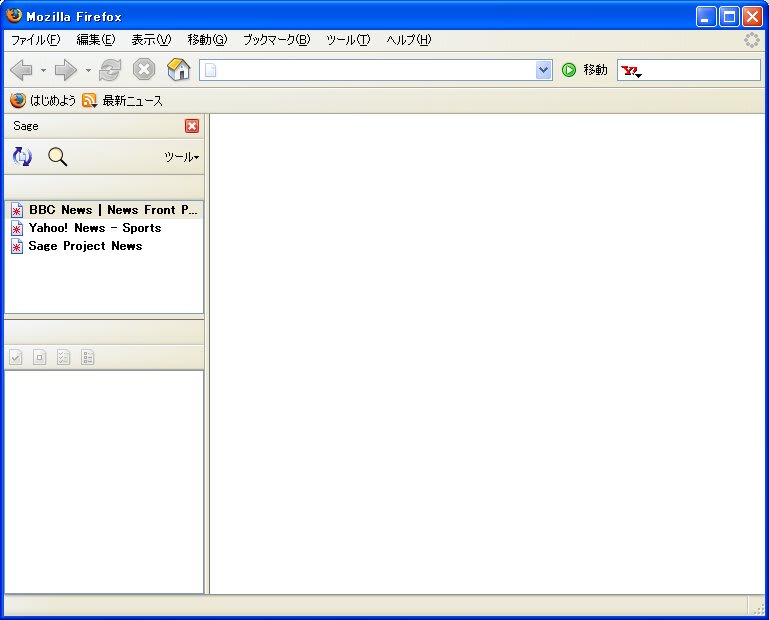The width and height of the screenshot is (769, 620).
Task: Click the page icon in the URL bar
Action: click(210, 70)
